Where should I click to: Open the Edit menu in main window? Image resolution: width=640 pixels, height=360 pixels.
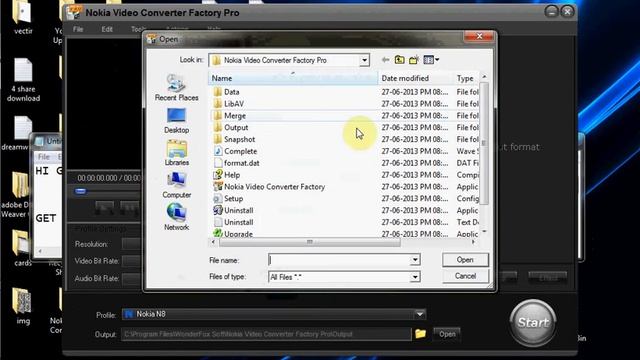click(107, 29)
